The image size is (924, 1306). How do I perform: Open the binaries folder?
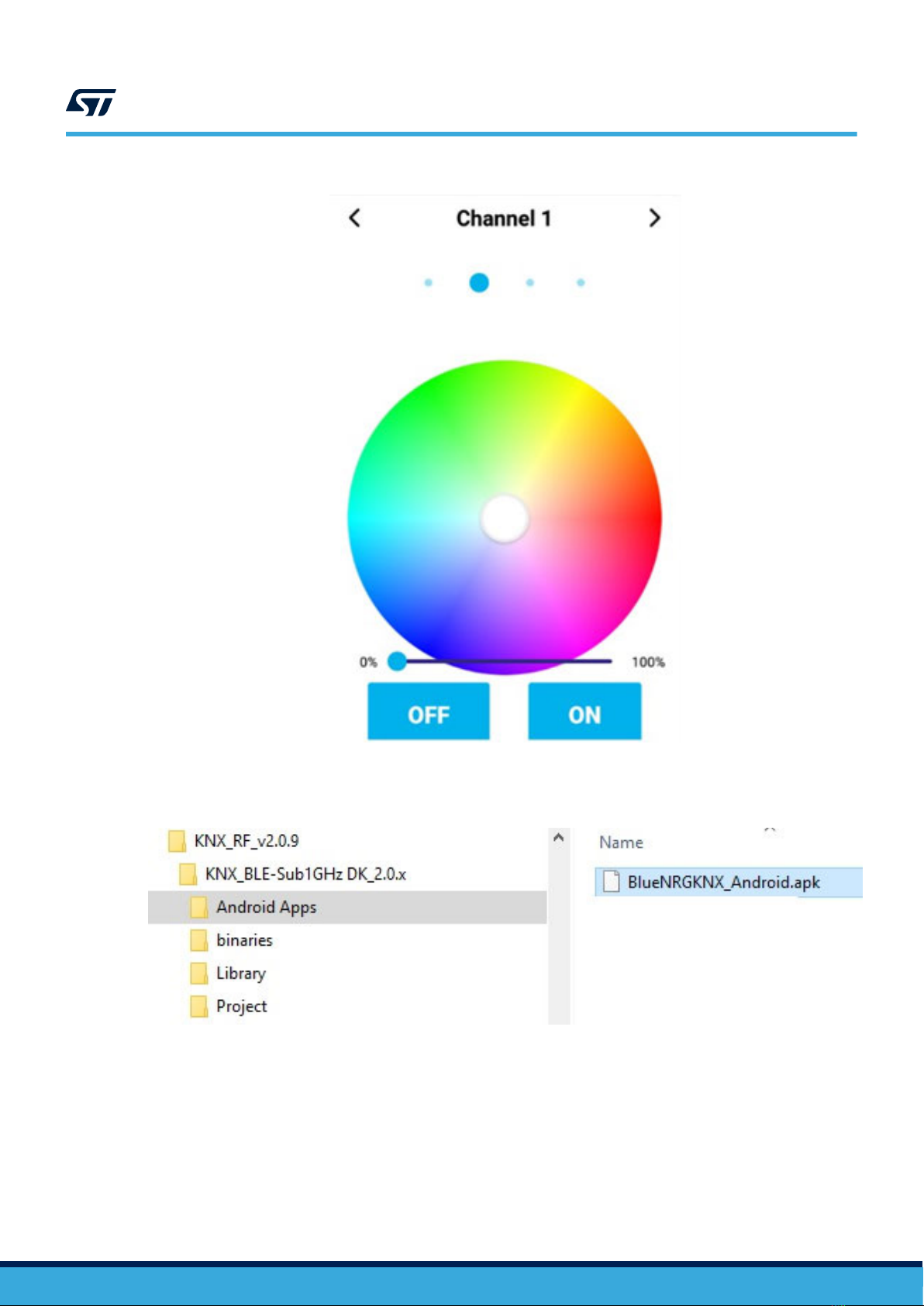(x=232, y=940)
